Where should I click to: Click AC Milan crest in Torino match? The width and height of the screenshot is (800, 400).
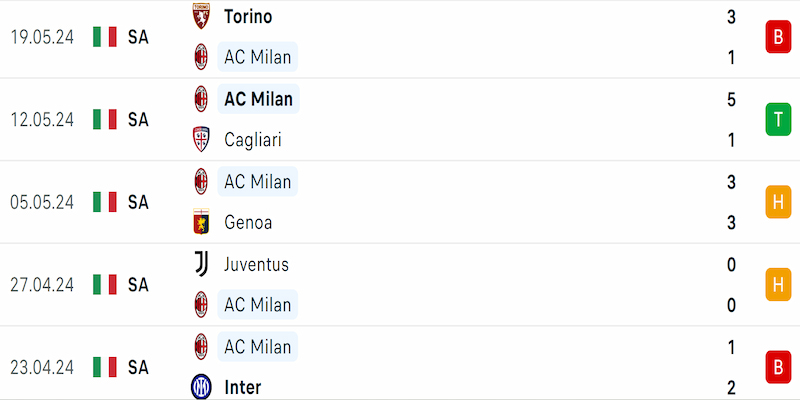pos(201,57)
